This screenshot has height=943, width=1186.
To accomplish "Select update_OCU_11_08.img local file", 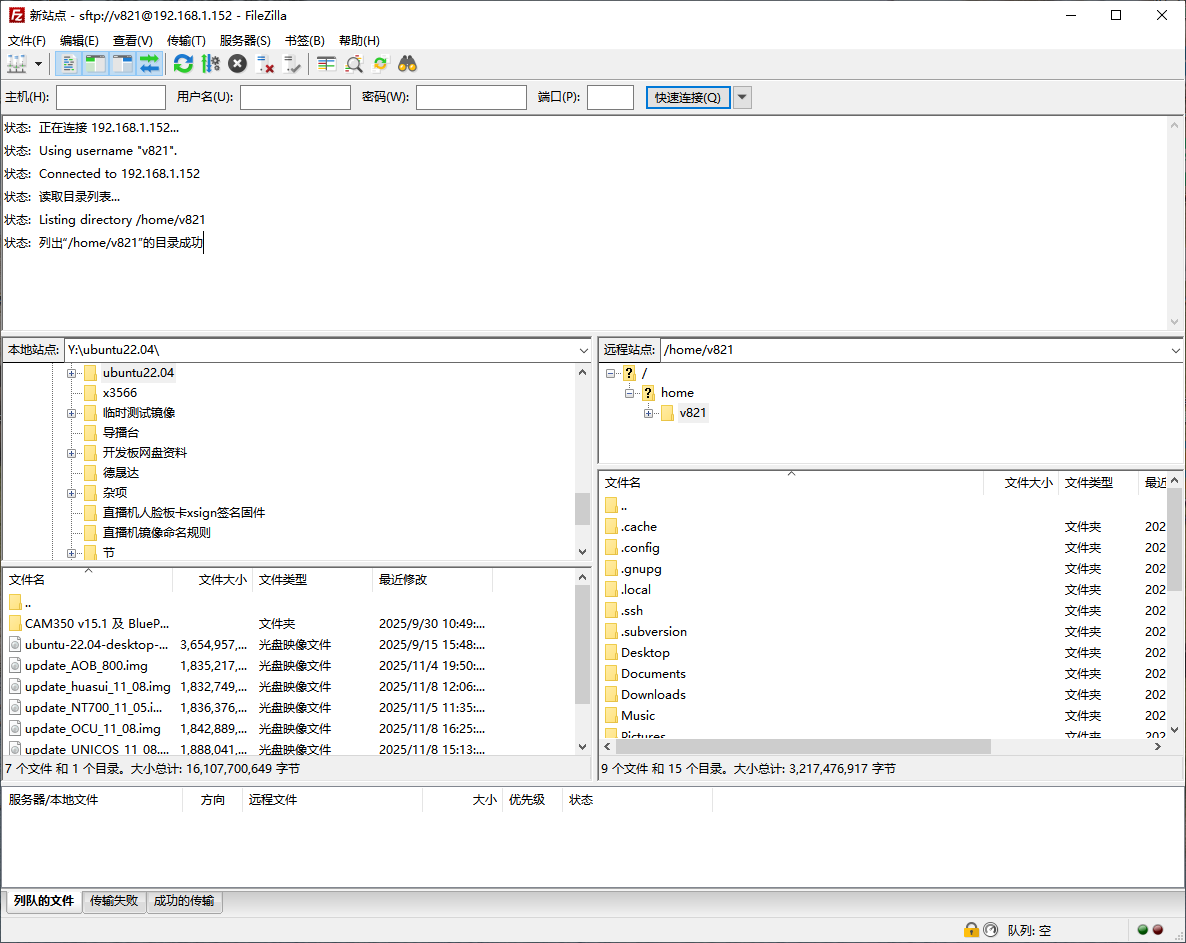I will pos(92,729).
